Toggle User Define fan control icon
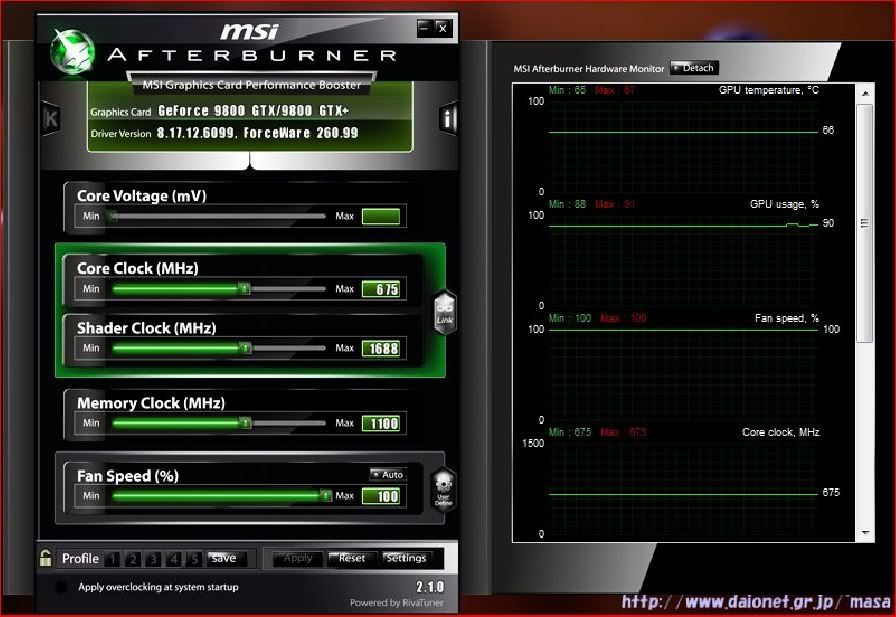Image resolution: width=896 pixels, height=617 pixels. (x=444, y=490)
